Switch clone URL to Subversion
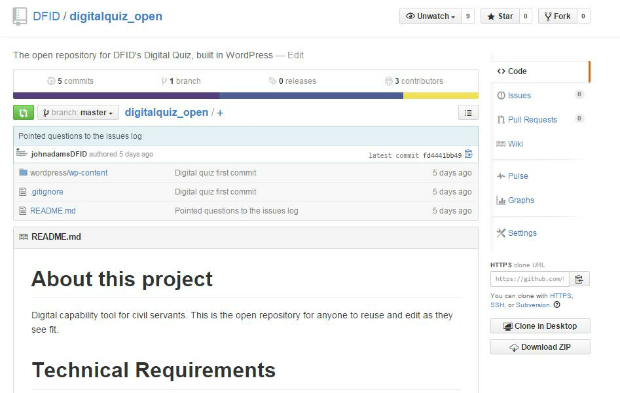620x393 pixels. tap(533, 305)
